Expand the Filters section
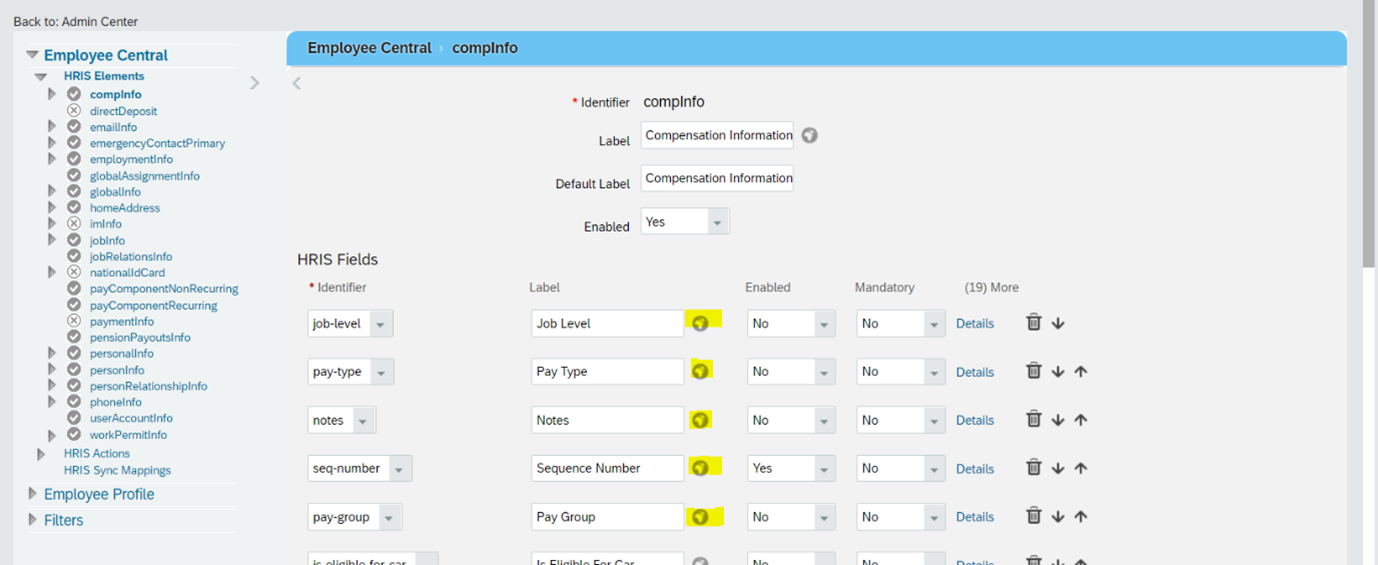The height and width of the screenshot is (565, 1378). 33,520
